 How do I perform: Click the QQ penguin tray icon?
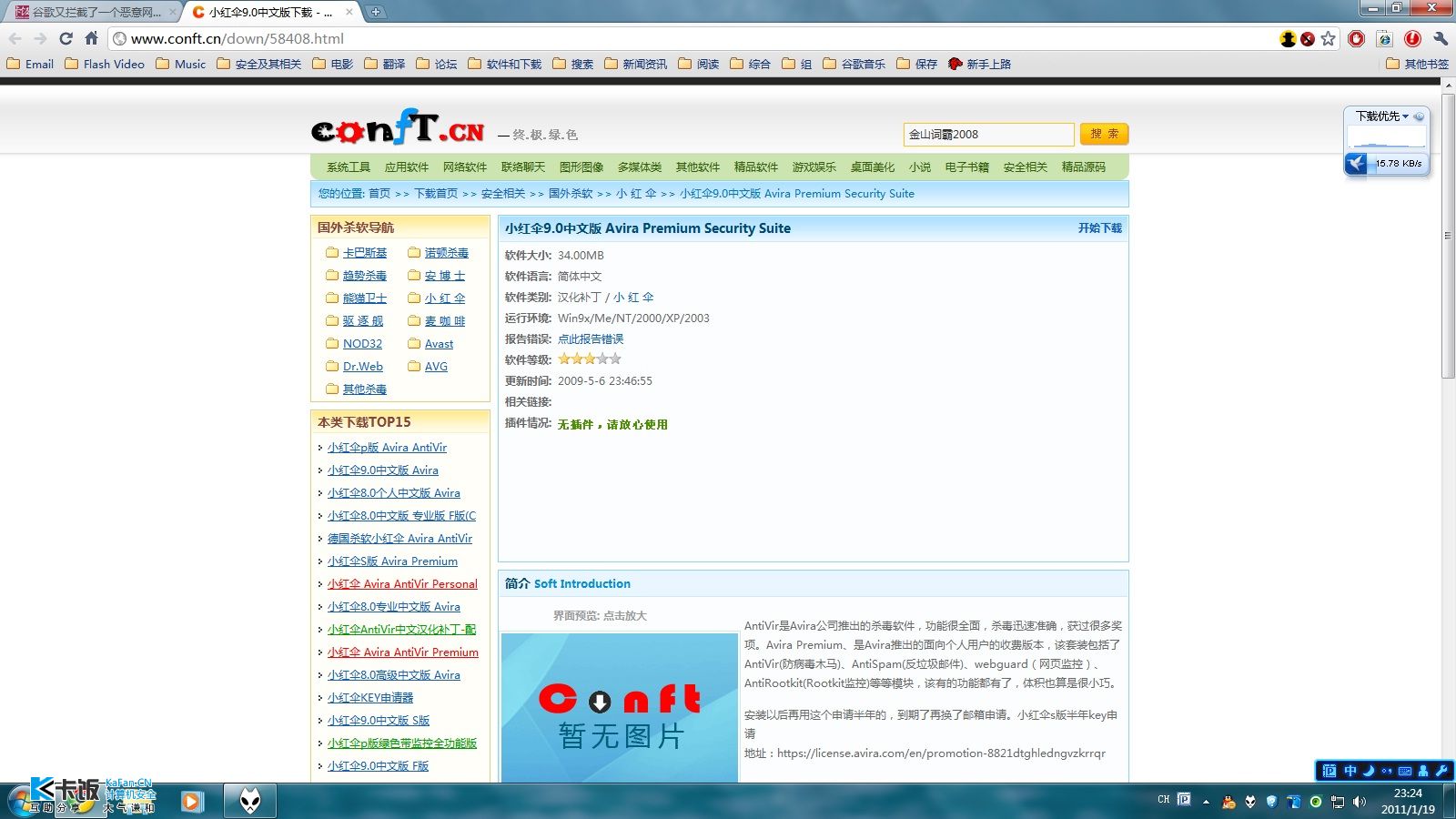(1229, 802)
